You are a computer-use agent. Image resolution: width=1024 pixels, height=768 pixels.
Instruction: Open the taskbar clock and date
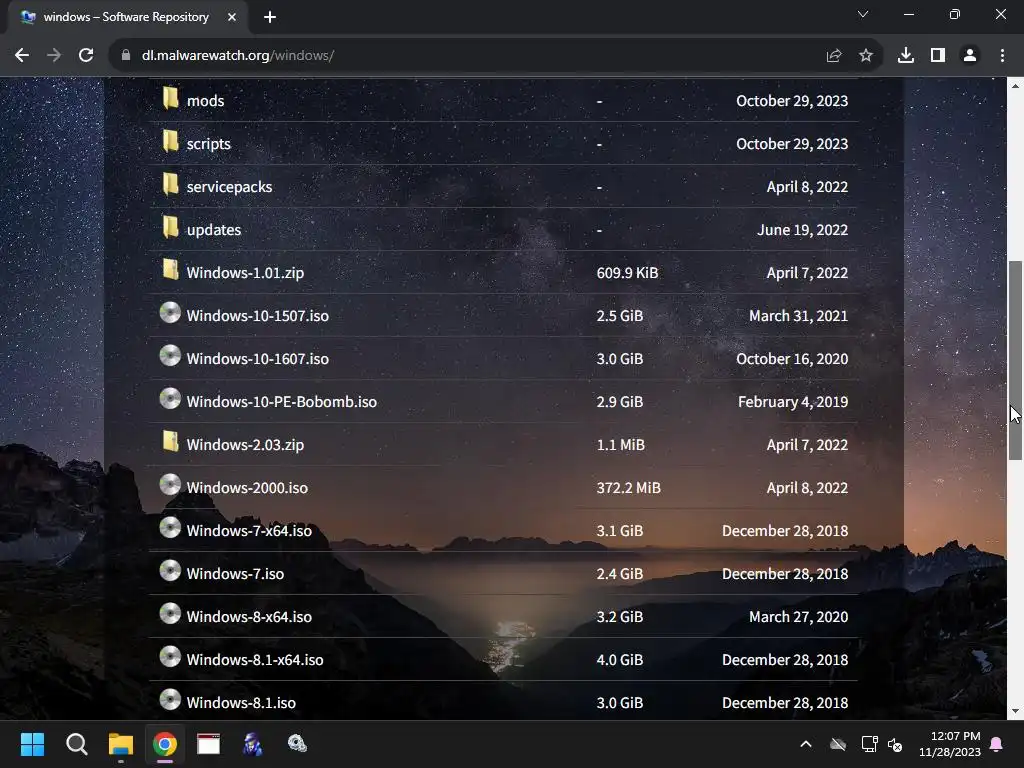click(x=950, y=744)
